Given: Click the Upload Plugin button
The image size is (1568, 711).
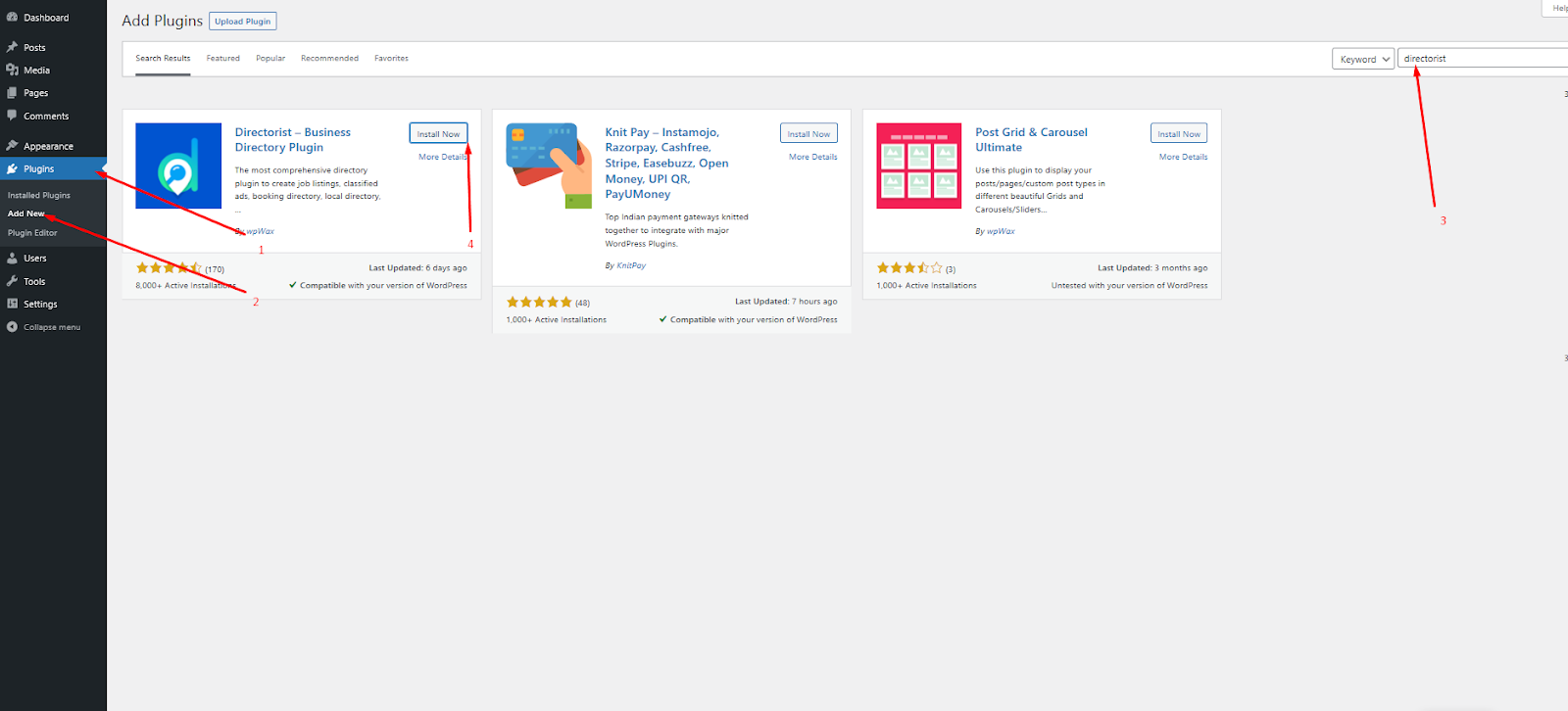Looking at the screenshot, I should coord(242,22).
